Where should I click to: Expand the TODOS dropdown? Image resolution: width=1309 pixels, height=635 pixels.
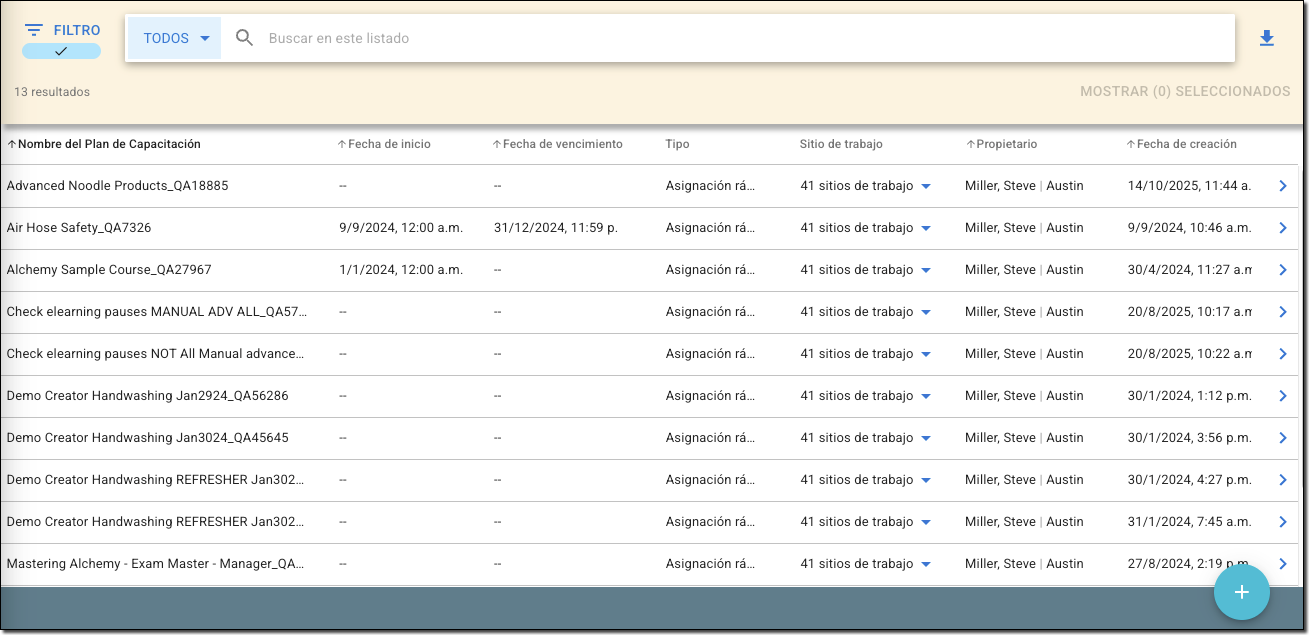coord(175,38)
